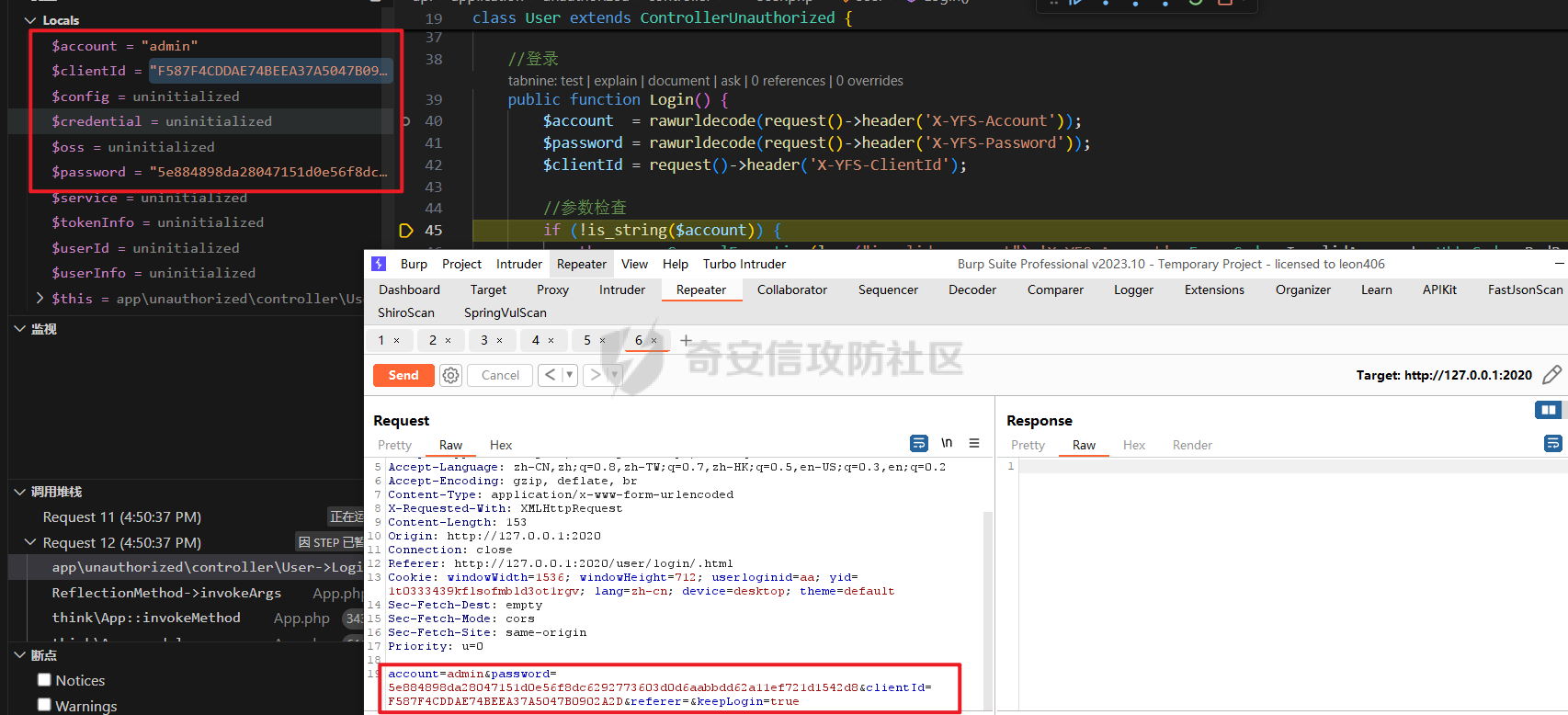The height and width of the screenshot is (715, 1568).
Task: Edit target with the pencil icon
Action: click(1551, 375)
